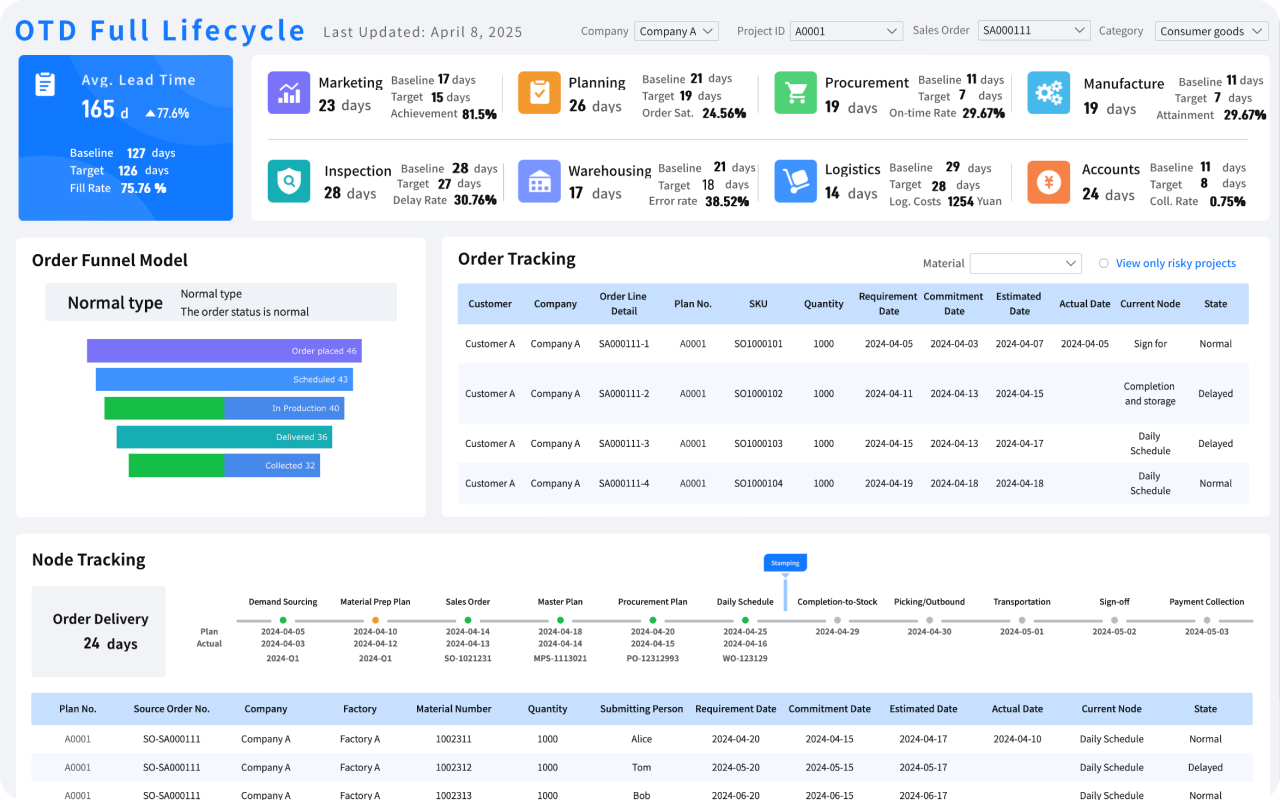Screen dimensions: 1280x800
Task: Open the Sales Order dropdown
Action: point(1033,31)
